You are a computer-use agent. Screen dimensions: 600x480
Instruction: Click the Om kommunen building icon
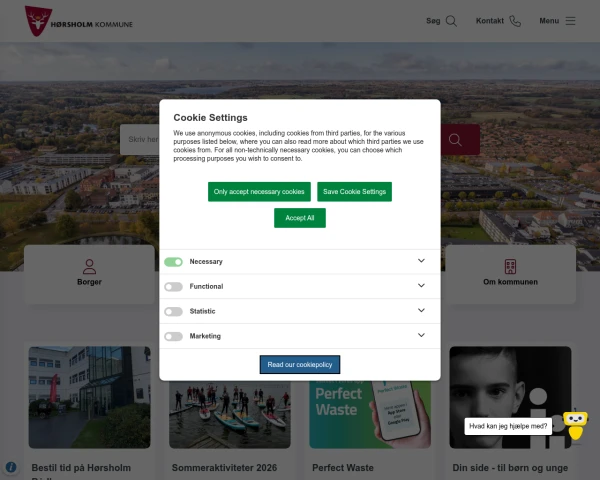click(510, 267)
